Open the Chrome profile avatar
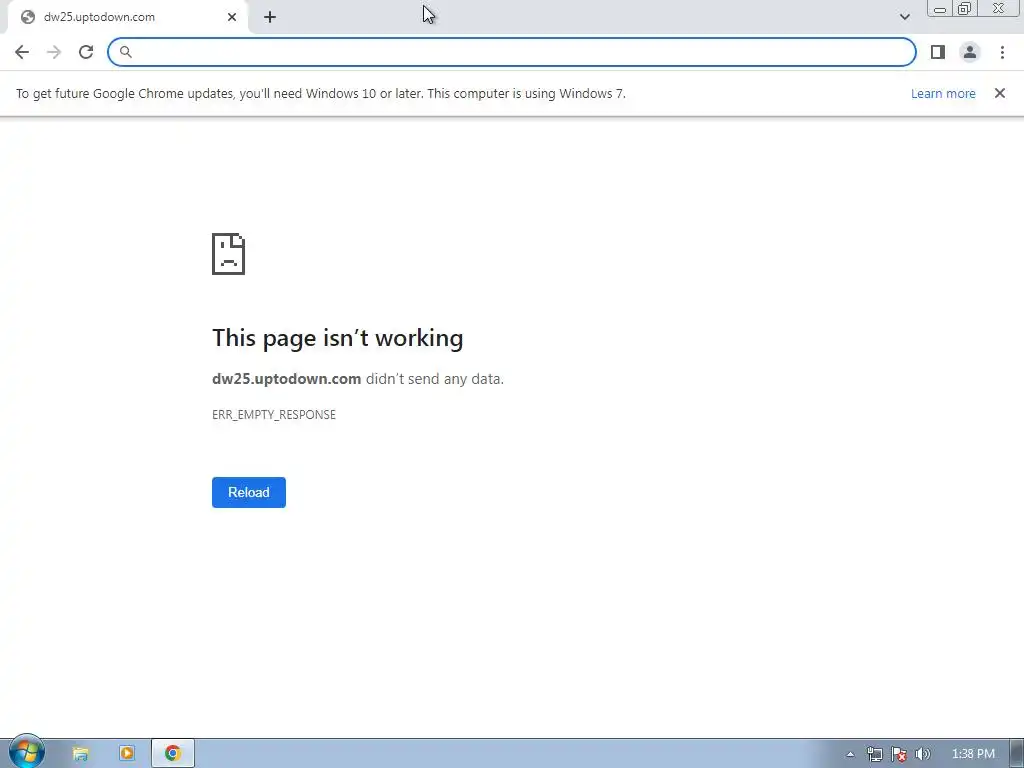The image size is (1024, 768). pyautogui.click(x=970, y=52)
